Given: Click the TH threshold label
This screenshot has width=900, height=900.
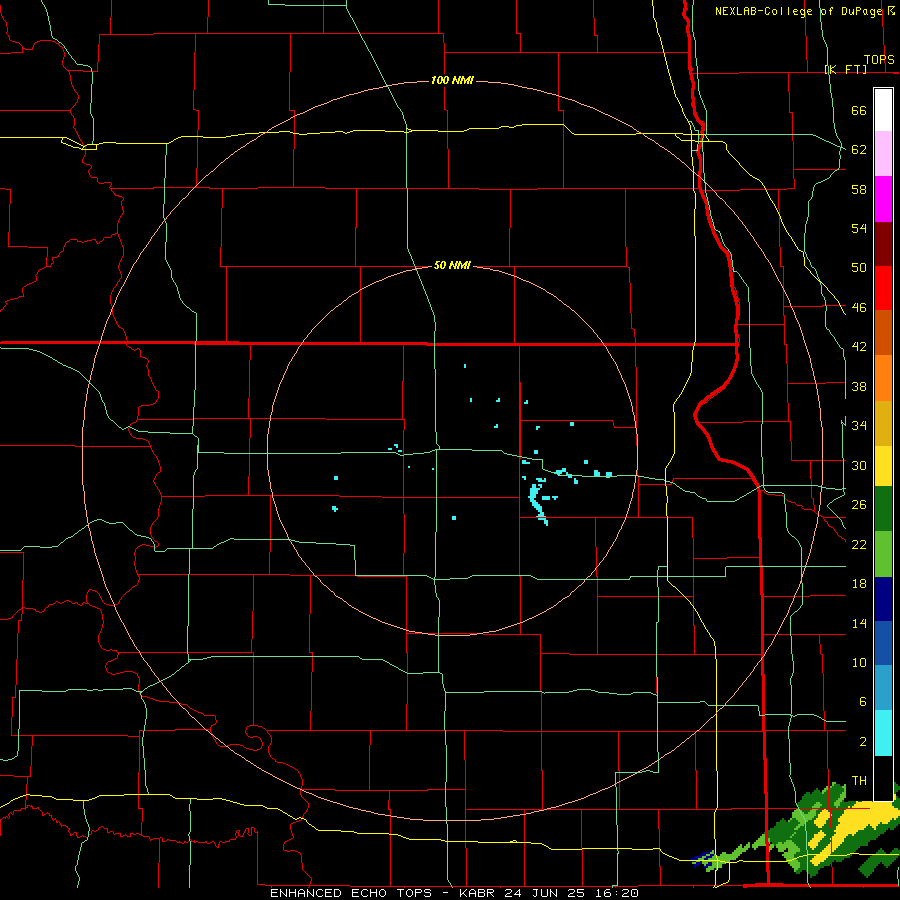Looking at the screenshot, I should [x=859, y=781].
